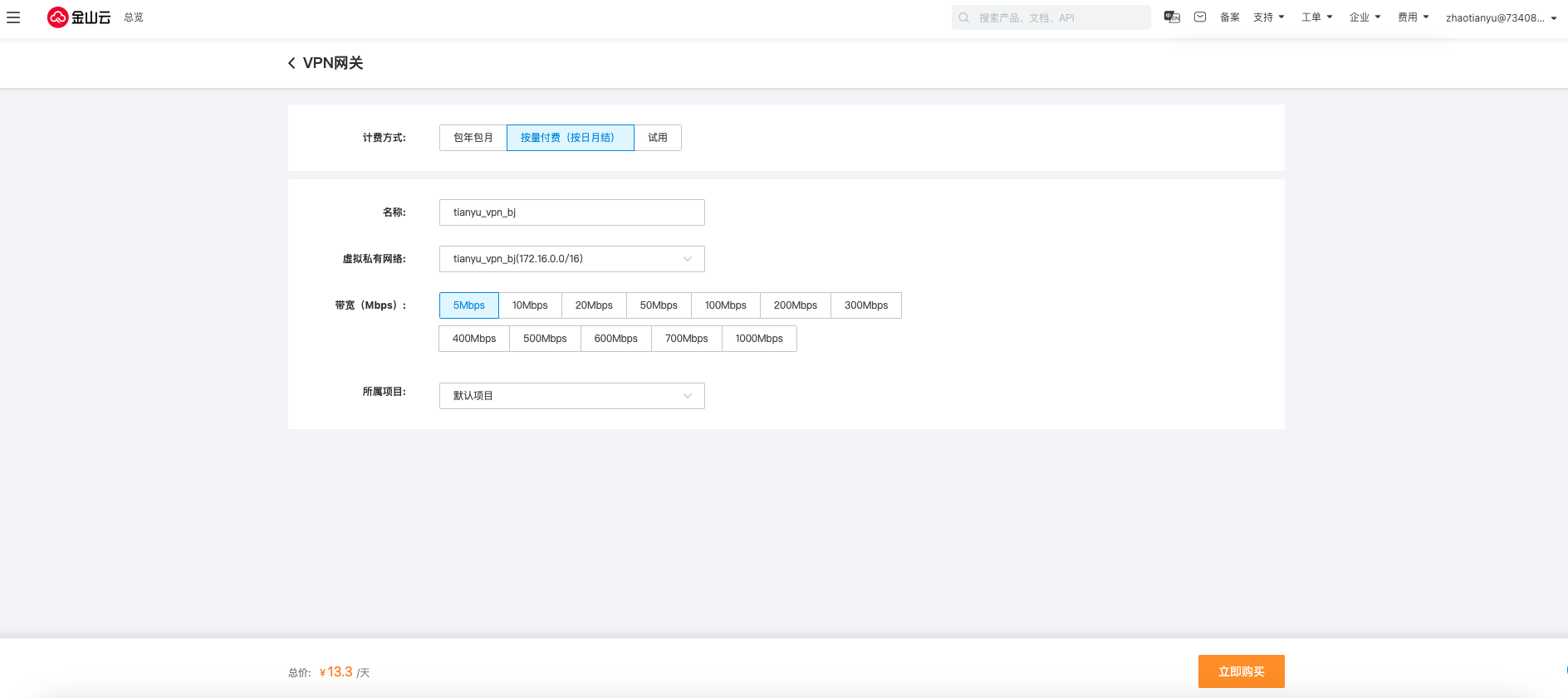Open the hamburger navigation menu

pos(13,17)
